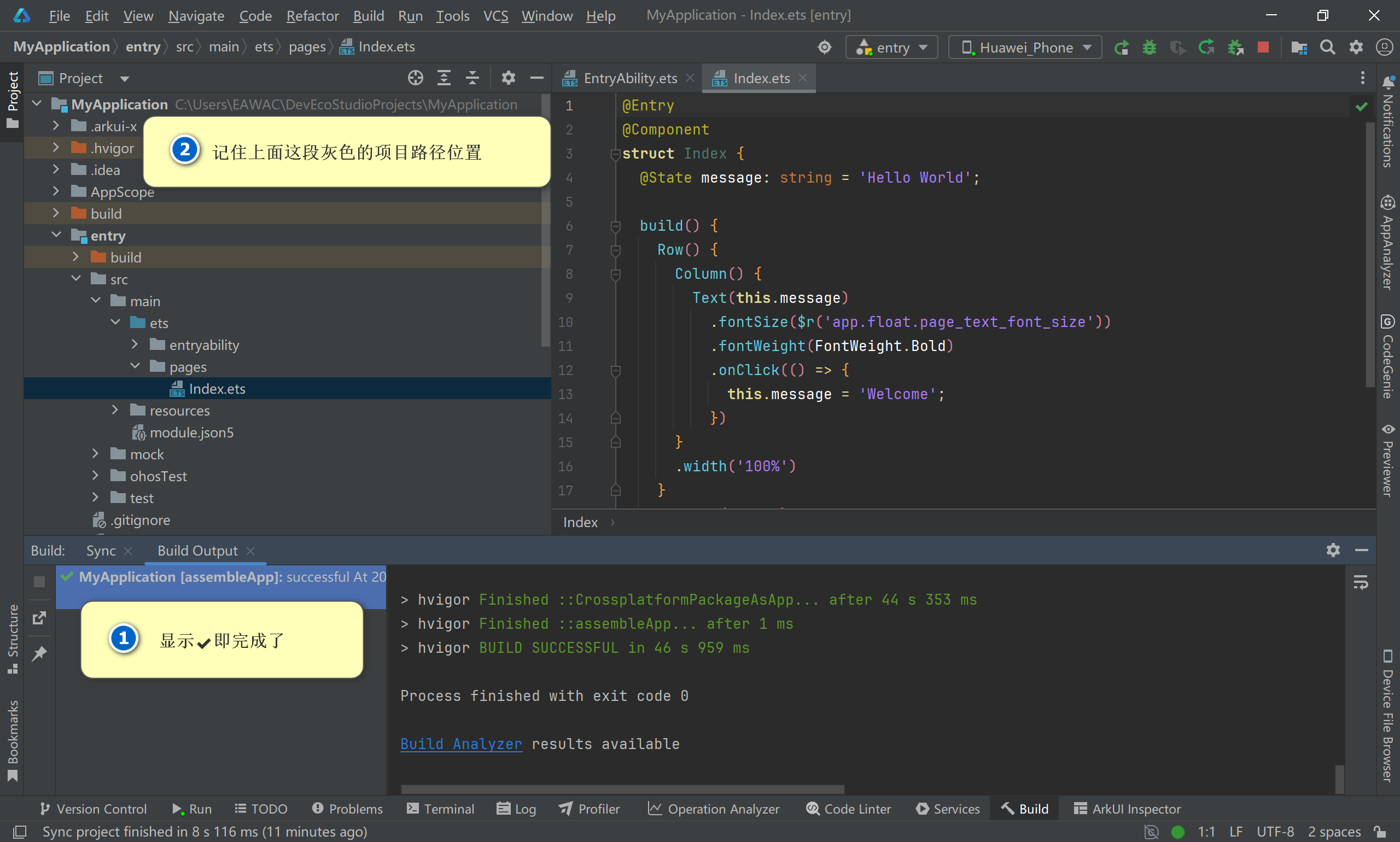This screenshot has height=842, width=1400.
Task: Click the Build Analyzer link
Action: pos(461,744)
